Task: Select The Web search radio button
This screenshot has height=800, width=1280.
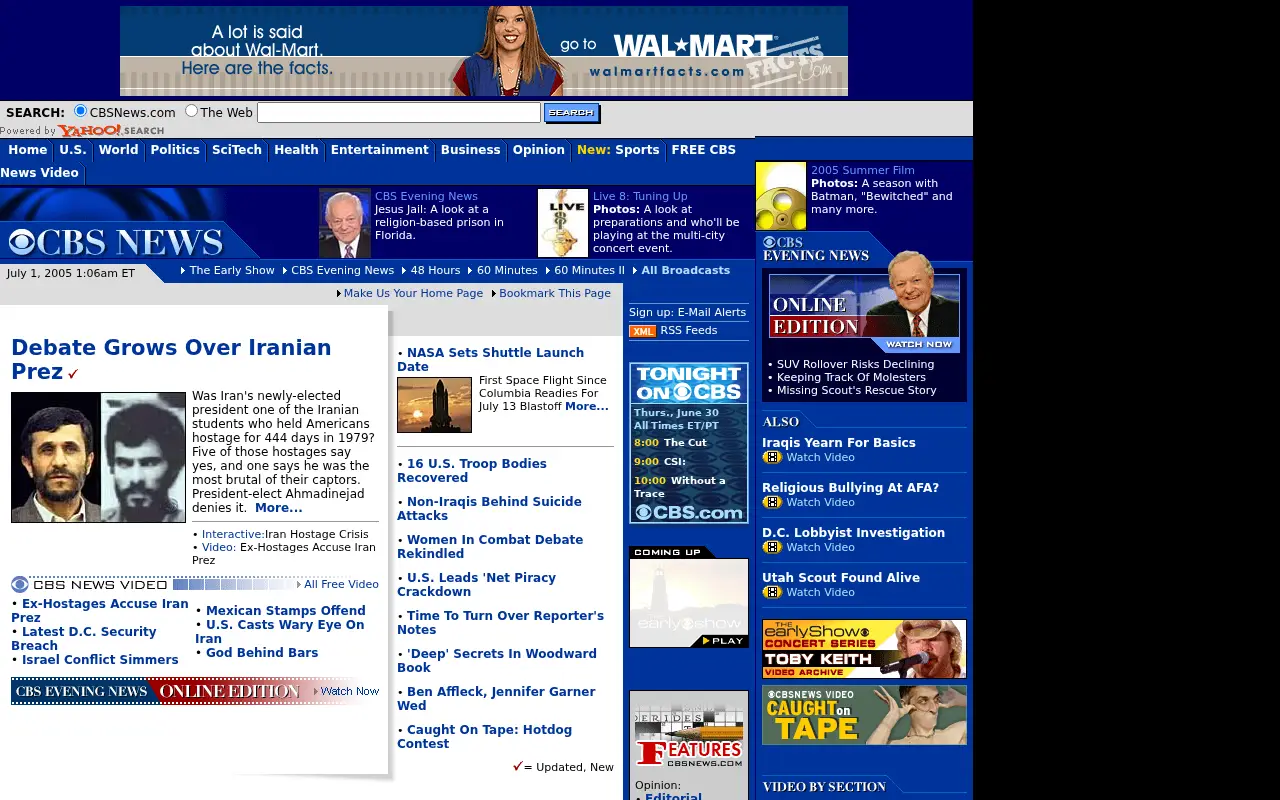Action: (x=192, y=111)
